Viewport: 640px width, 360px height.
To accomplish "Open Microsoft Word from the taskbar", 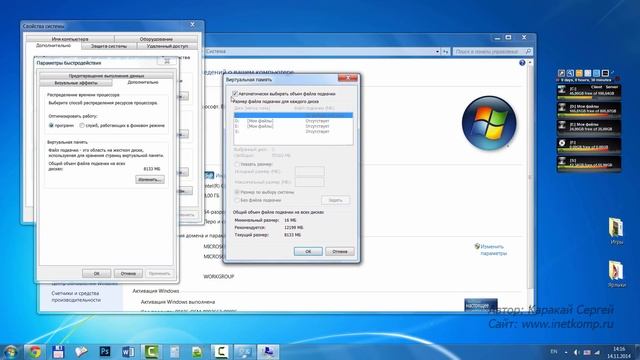I will [128, 351].
